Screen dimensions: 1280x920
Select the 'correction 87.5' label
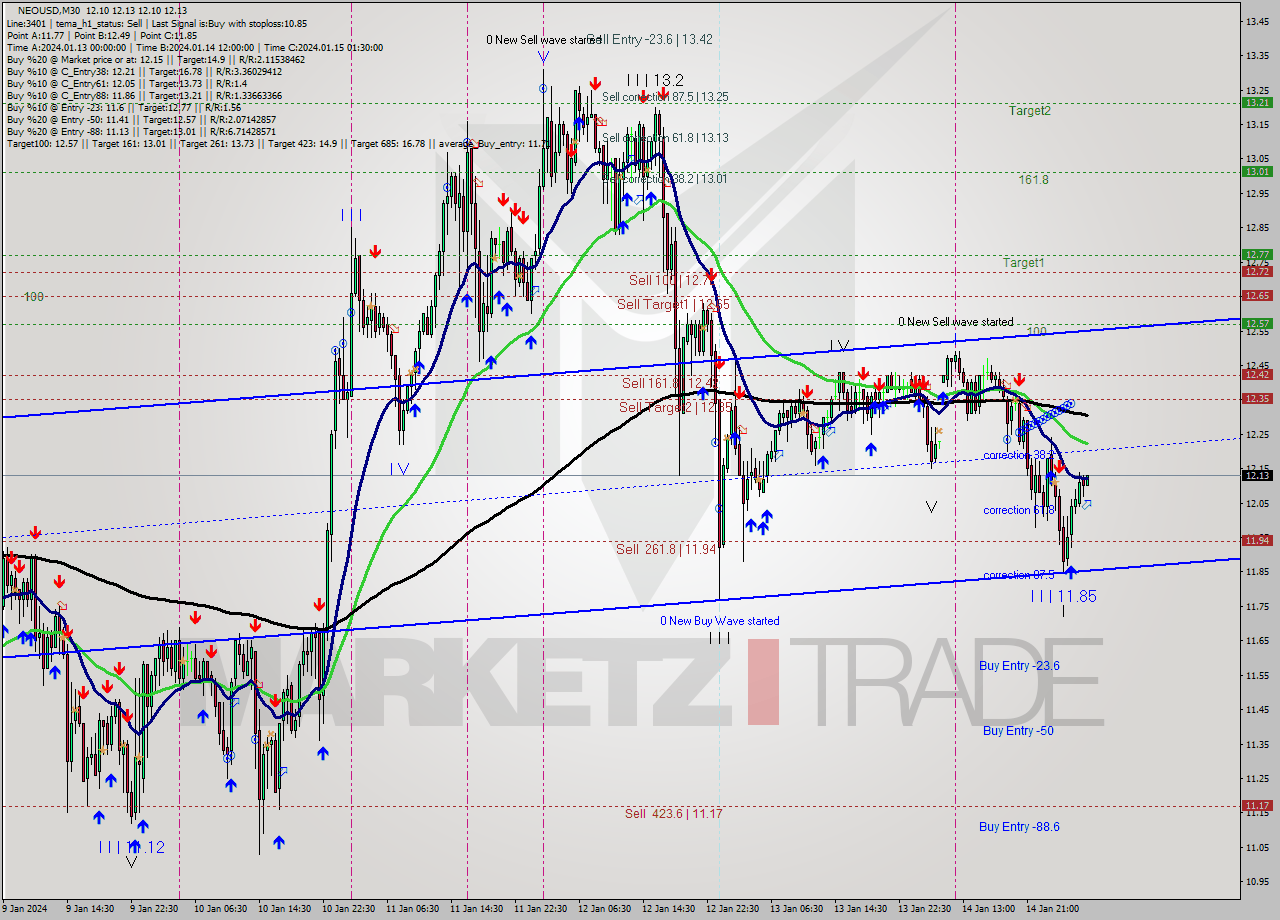[1020, 575]
